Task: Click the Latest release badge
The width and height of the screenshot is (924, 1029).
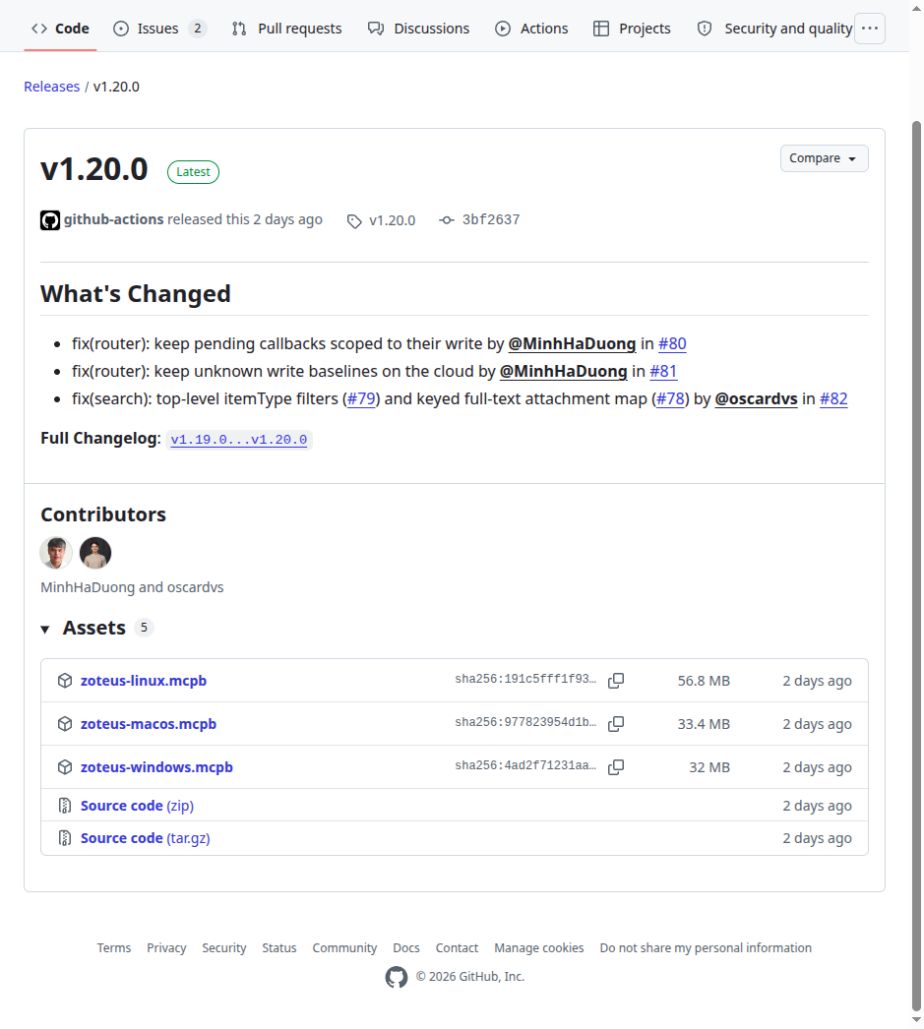Action: (193, 172)
